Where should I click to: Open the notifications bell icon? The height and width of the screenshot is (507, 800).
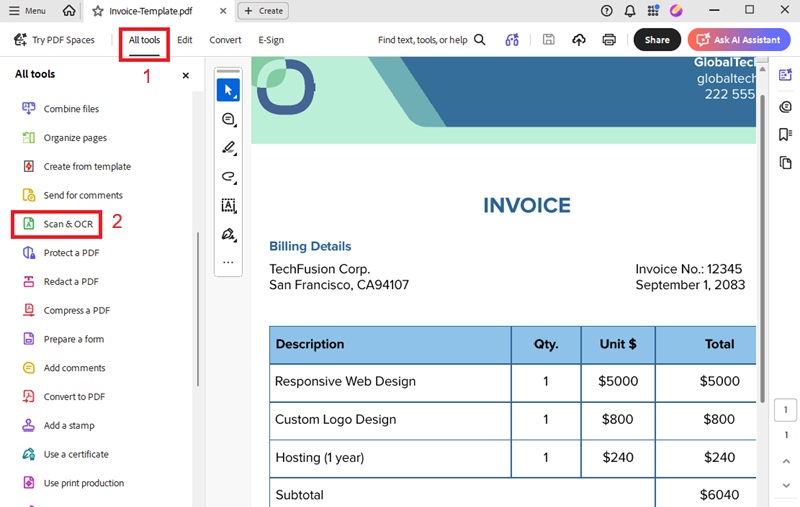[630, 11]
